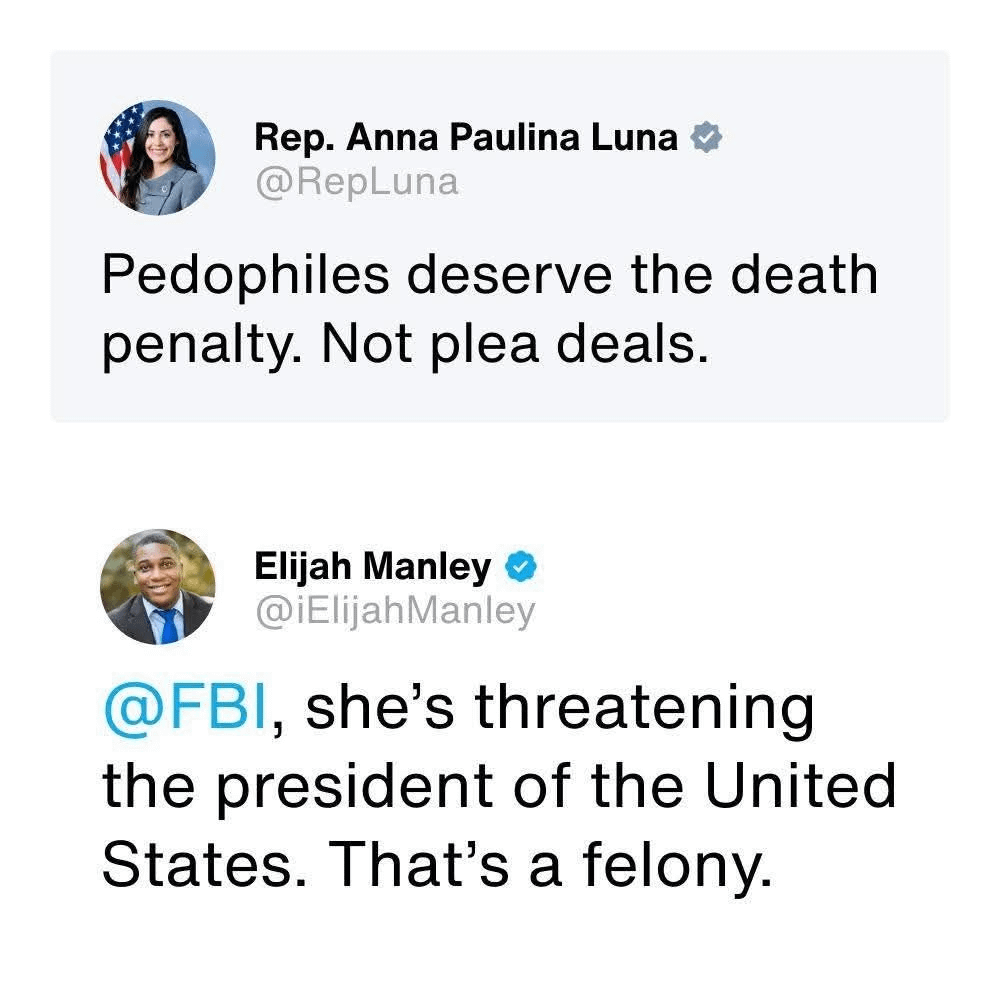The width and height of the screenshot is (1000, 1000).
Task: Click the gray verified badge beside Rep. Anna Paulina Luna
Action: [x=708, y=139]
